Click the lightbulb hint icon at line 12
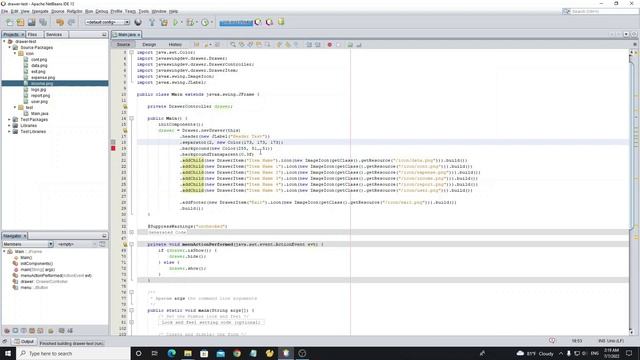This screenshot has width=640, height=360. coord(125,107)
